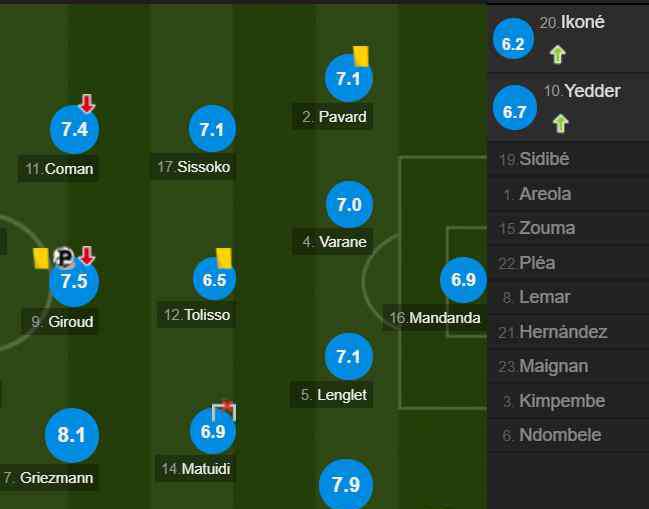Screen dimensions: 649x509
Task: Select Areola from the bench list
Action: [569, 194]
